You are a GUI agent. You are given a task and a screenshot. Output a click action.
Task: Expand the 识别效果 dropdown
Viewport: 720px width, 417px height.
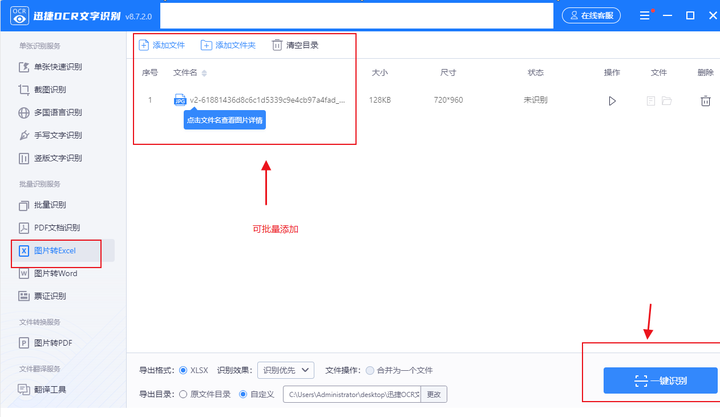(x=286, y=370)
